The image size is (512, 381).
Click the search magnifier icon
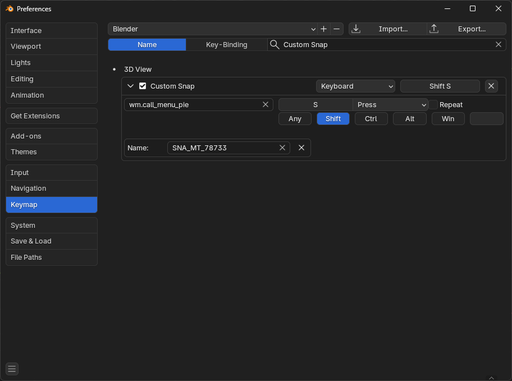point(274,45)
